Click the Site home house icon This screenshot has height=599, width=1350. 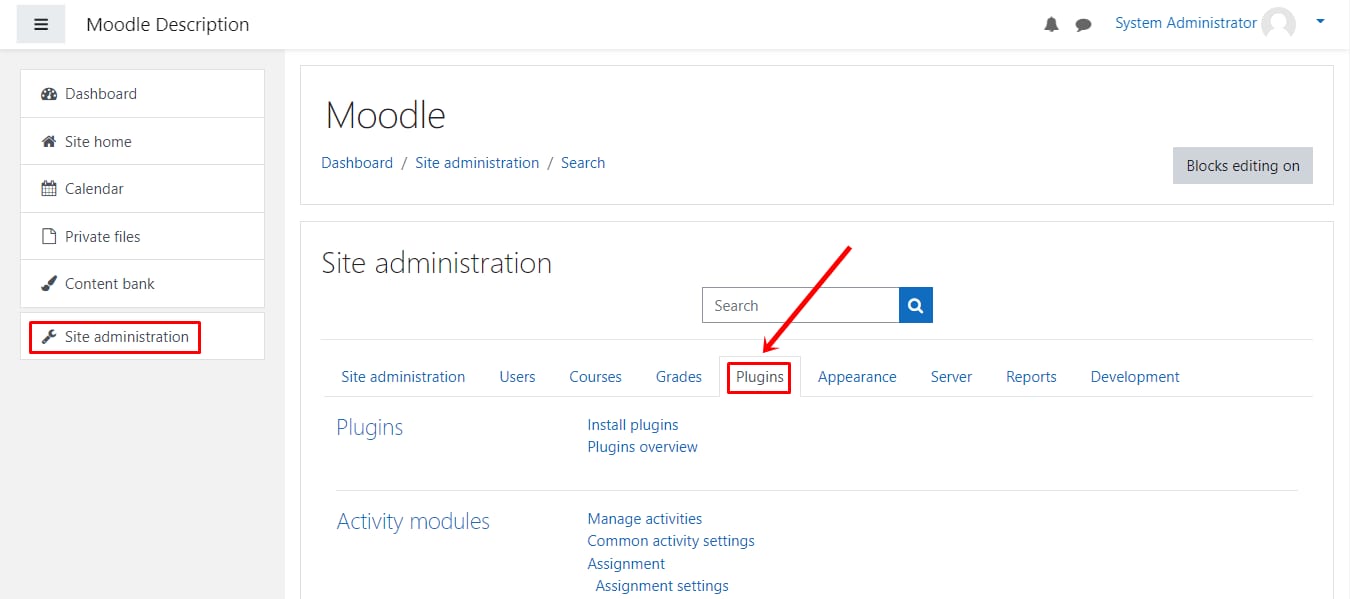click(48, 142)
